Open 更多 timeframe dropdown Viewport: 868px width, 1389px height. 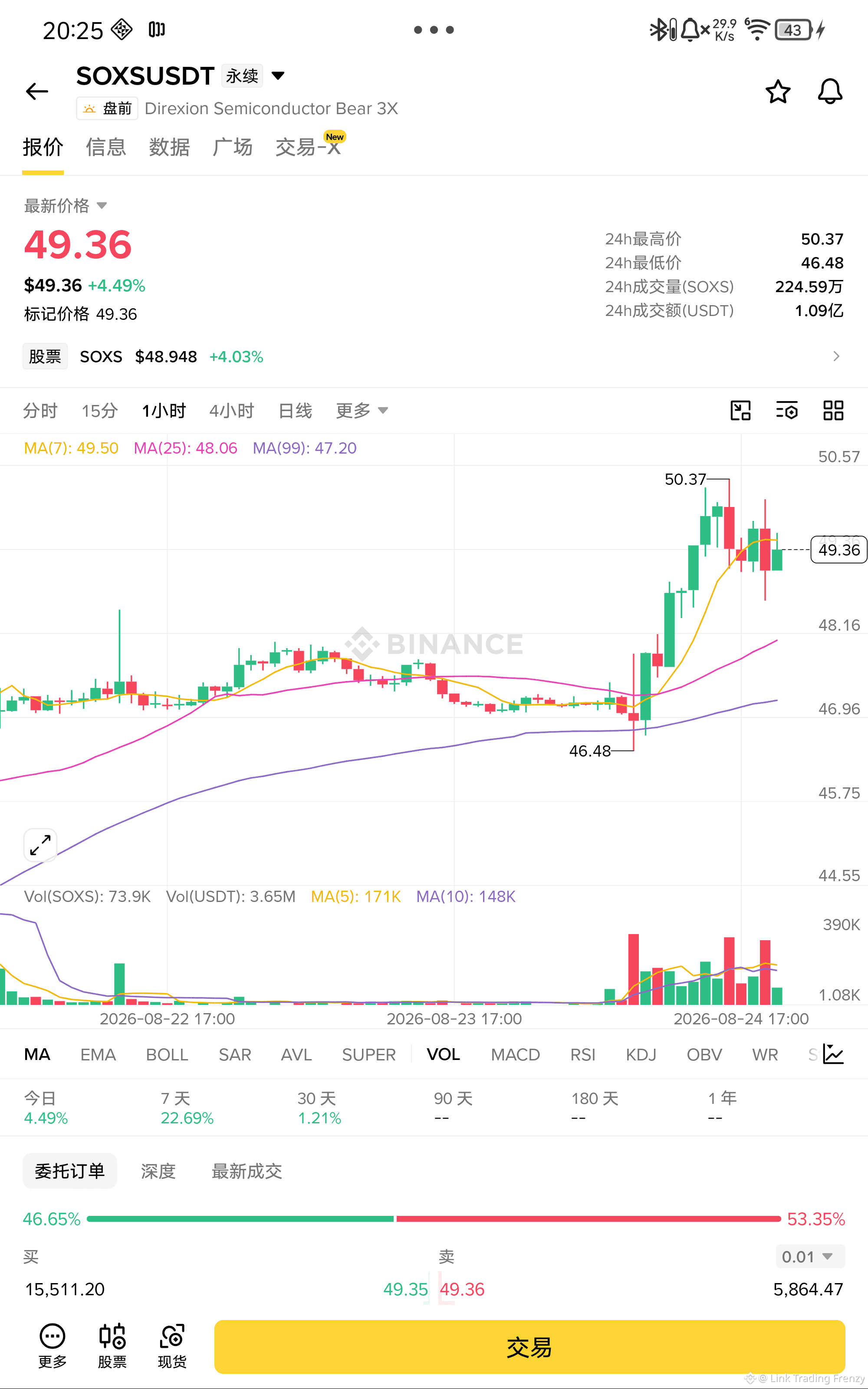pyautogui.click(x=362, y=410)
